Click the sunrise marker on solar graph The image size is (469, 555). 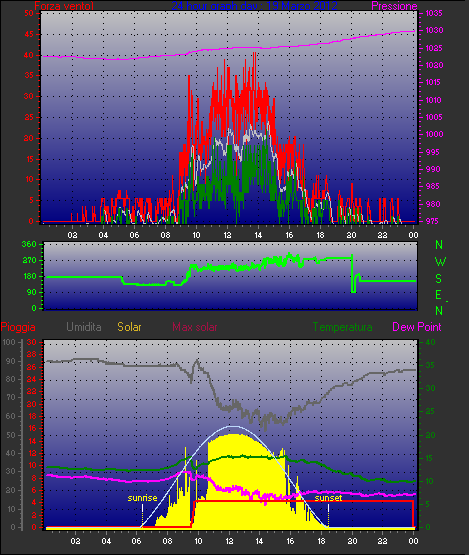142,498
